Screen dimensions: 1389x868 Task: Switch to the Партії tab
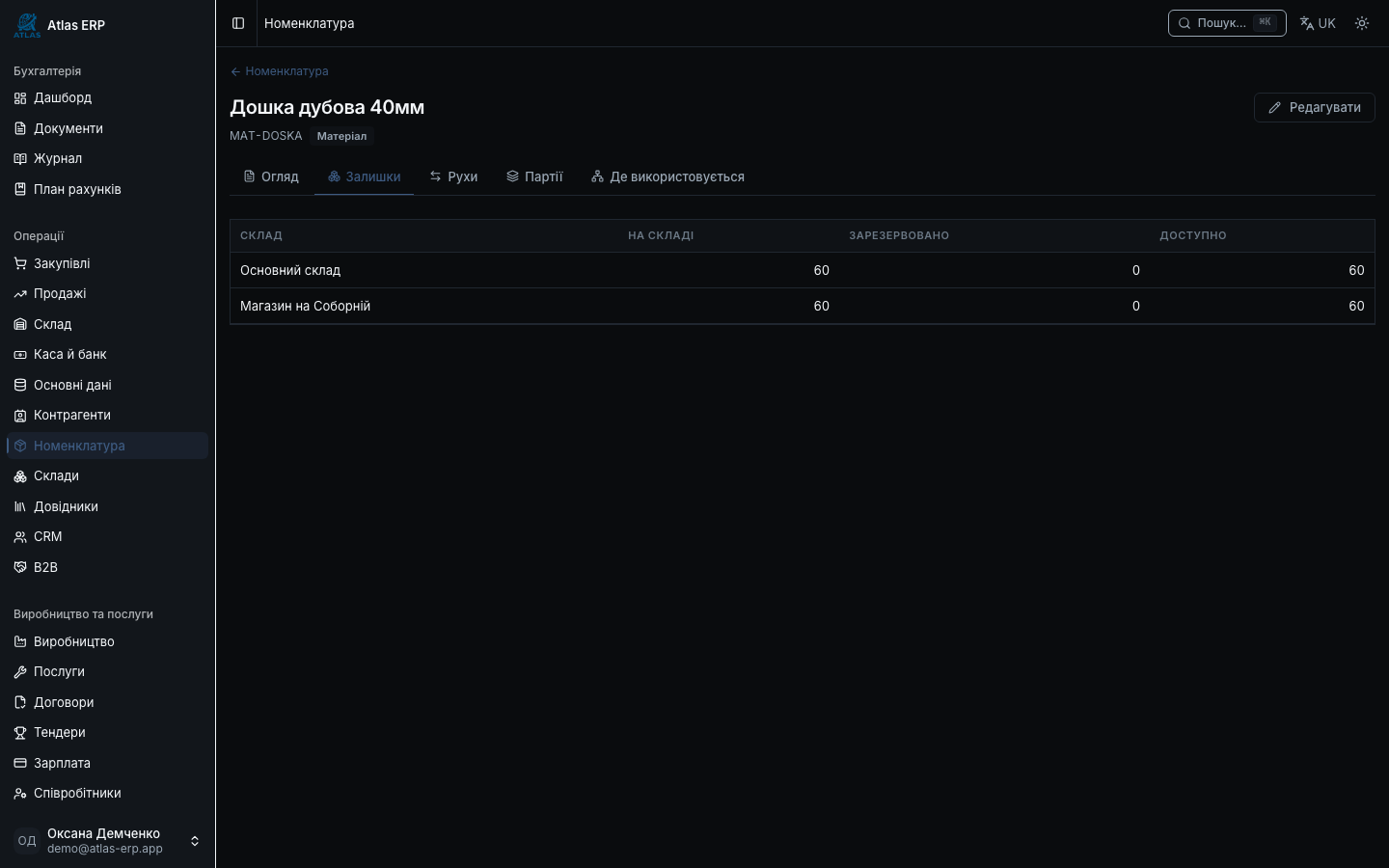(534, 176)
